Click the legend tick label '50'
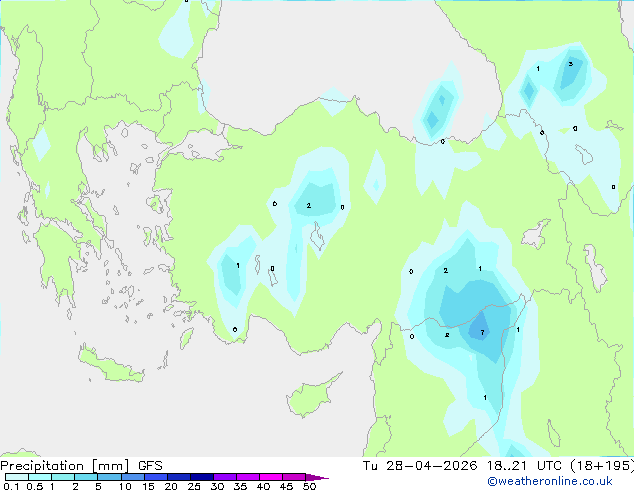This screenshot has height=490, width=634. [309, 486]
